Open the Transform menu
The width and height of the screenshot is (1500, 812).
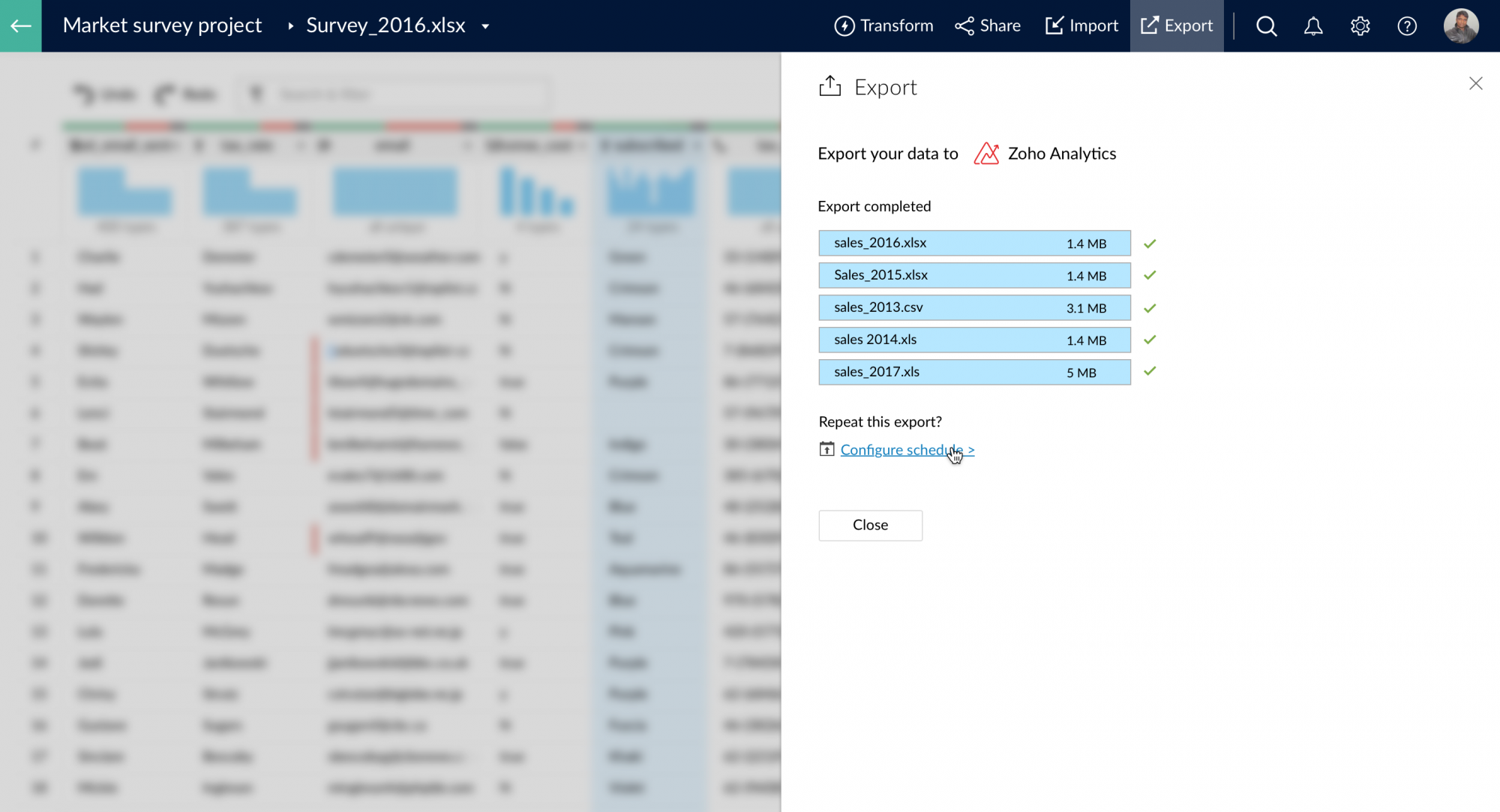point(883,26)
